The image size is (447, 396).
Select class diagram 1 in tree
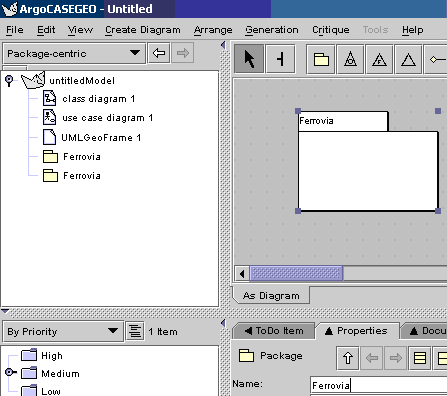click(x=98, y=99)
